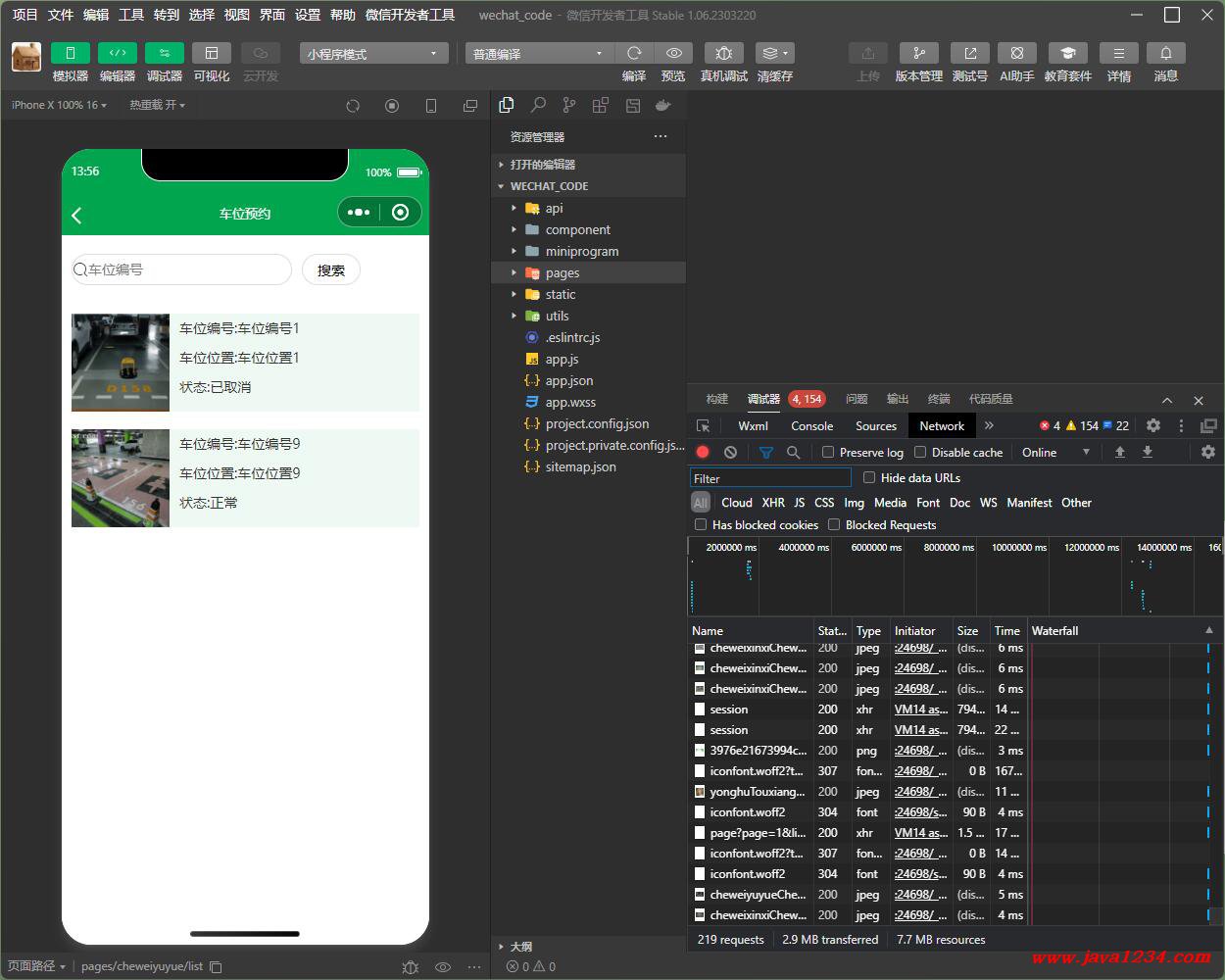Check the Disable cache option
The width and height of the screenshot is (1225, 980).
[920, 452]
